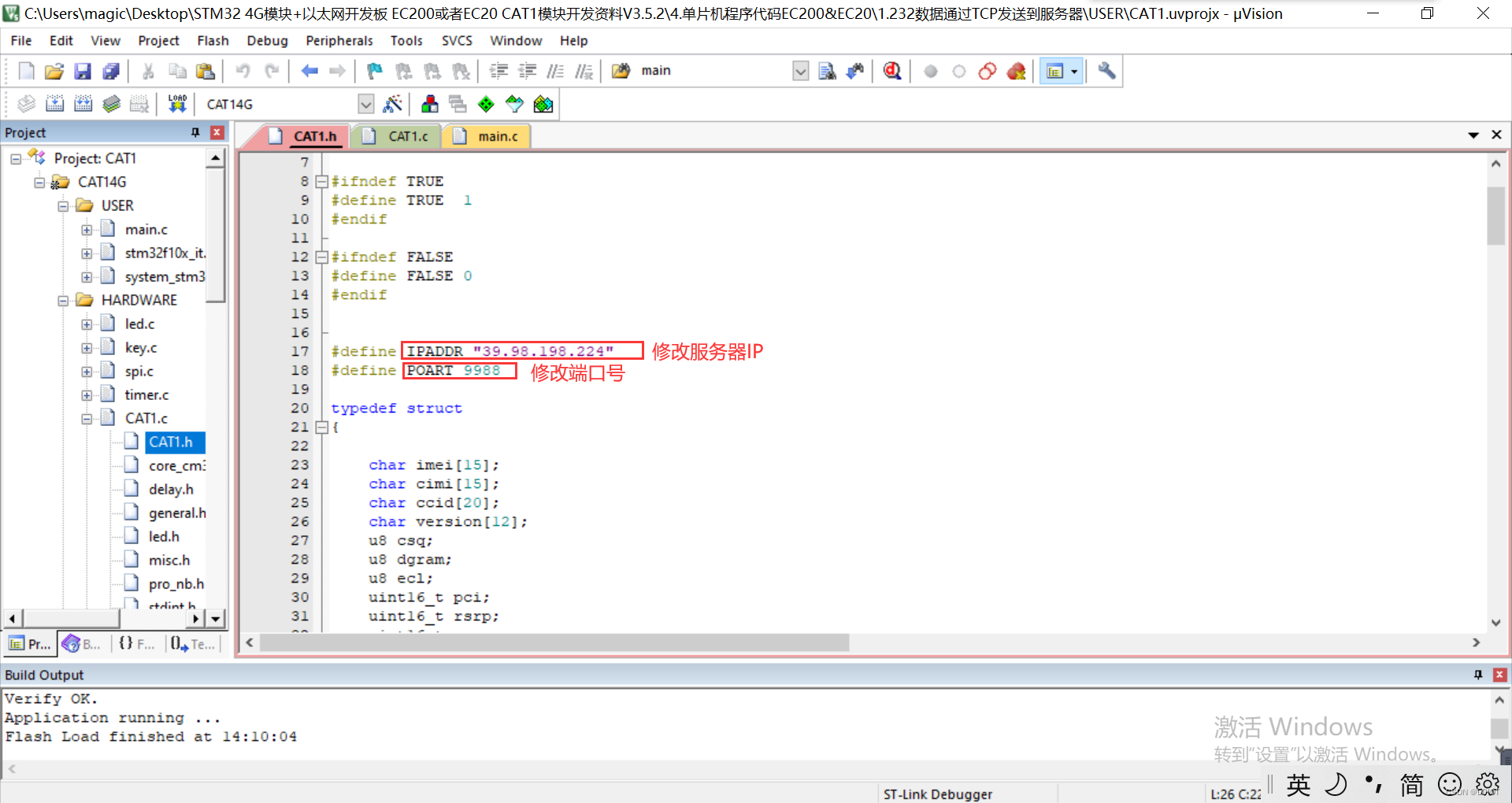This screenshot has height=803, width=1512.
Task: Close the Build Output panel
Action: tap(1500, 675)
